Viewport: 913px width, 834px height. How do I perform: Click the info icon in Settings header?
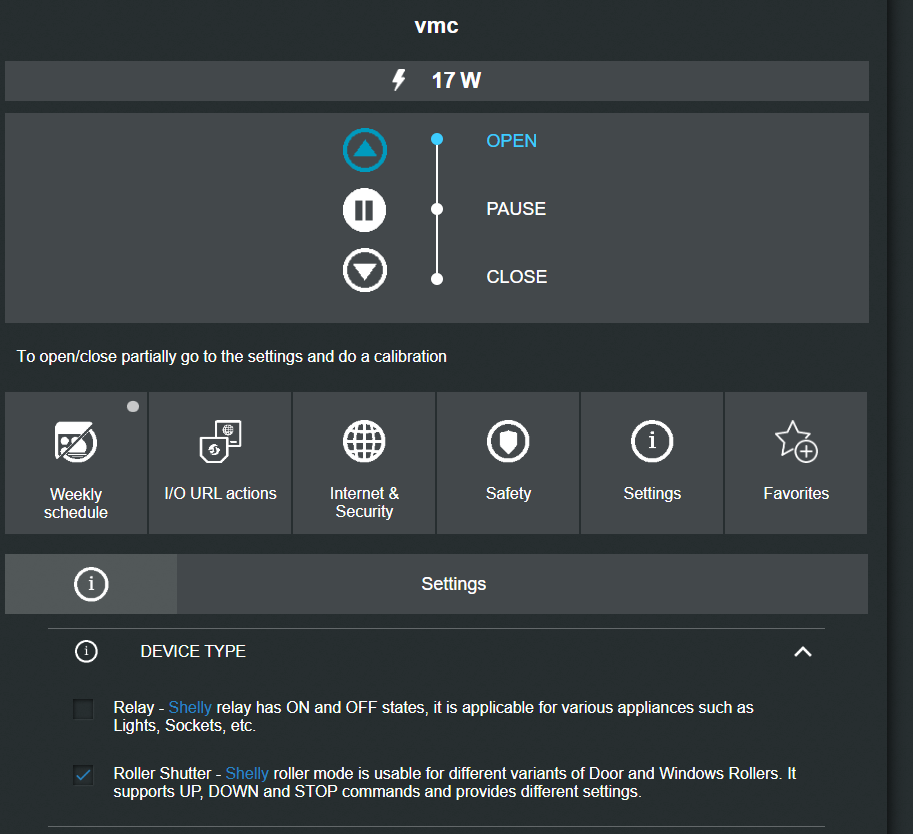click(x=91, y=584)
